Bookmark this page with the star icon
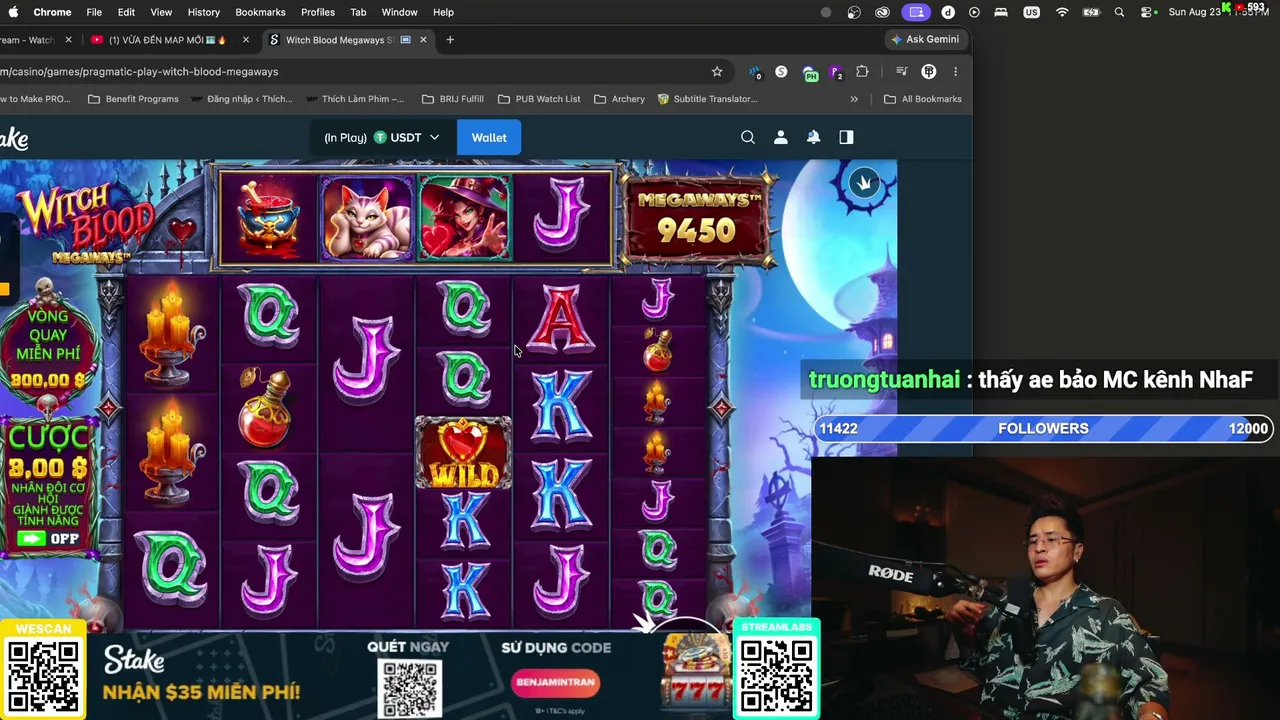Screen dimensions: 1280x720 coord(717,72)
